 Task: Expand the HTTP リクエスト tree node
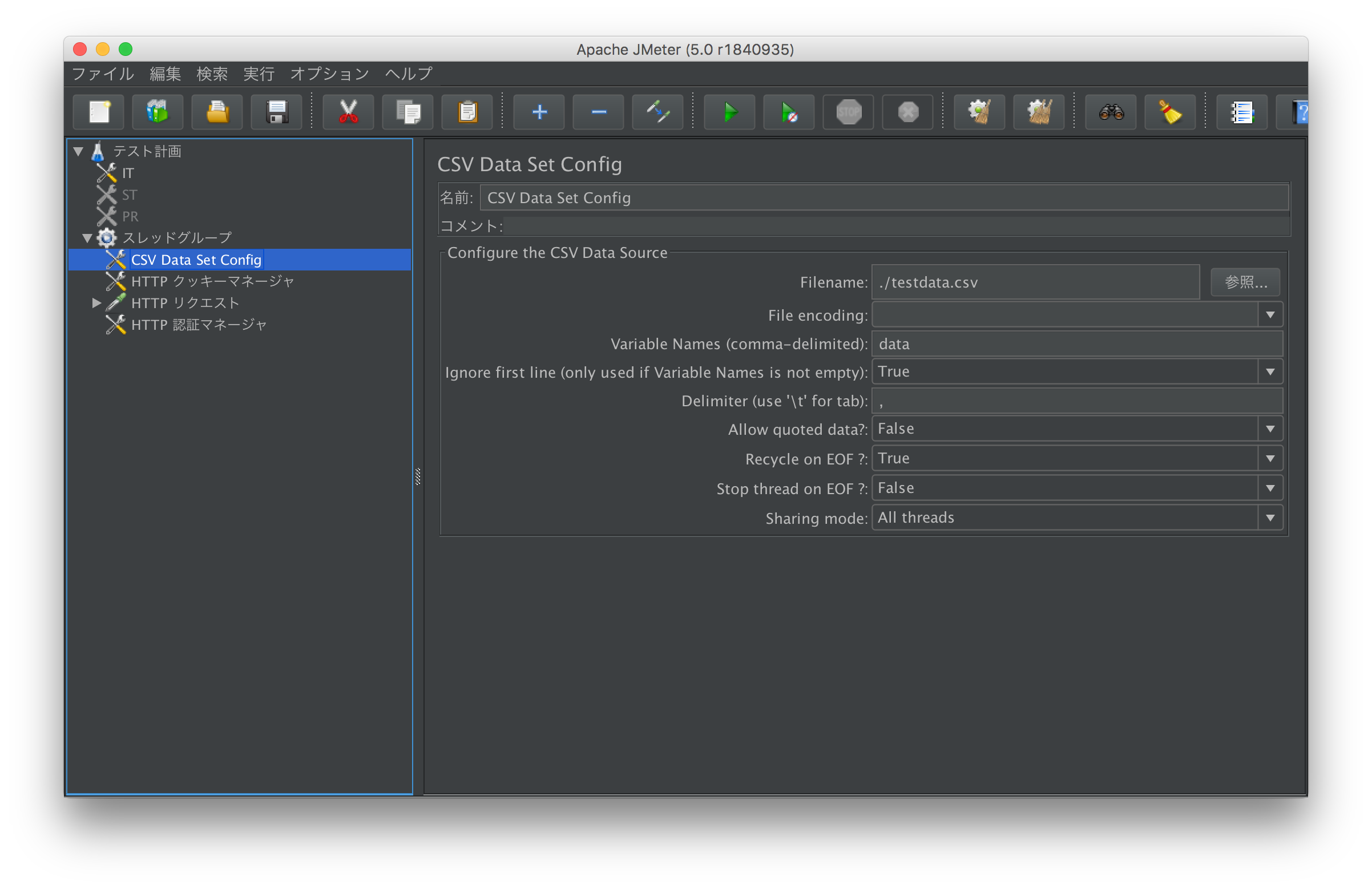click(x=96, y=302)
